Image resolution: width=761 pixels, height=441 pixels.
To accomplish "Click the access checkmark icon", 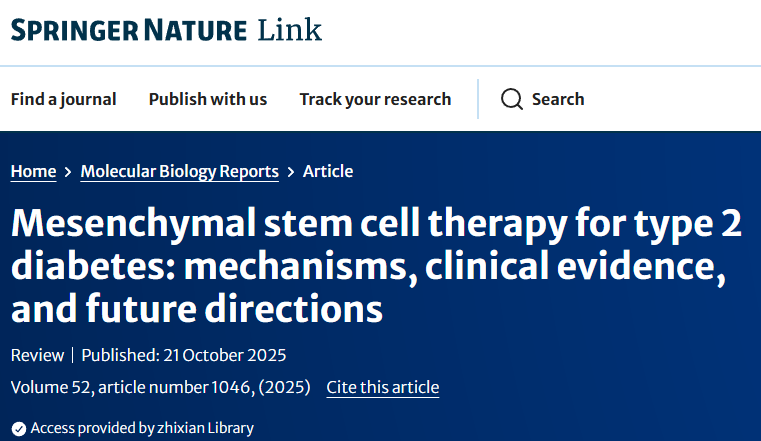I will click(x=19, y=428).
